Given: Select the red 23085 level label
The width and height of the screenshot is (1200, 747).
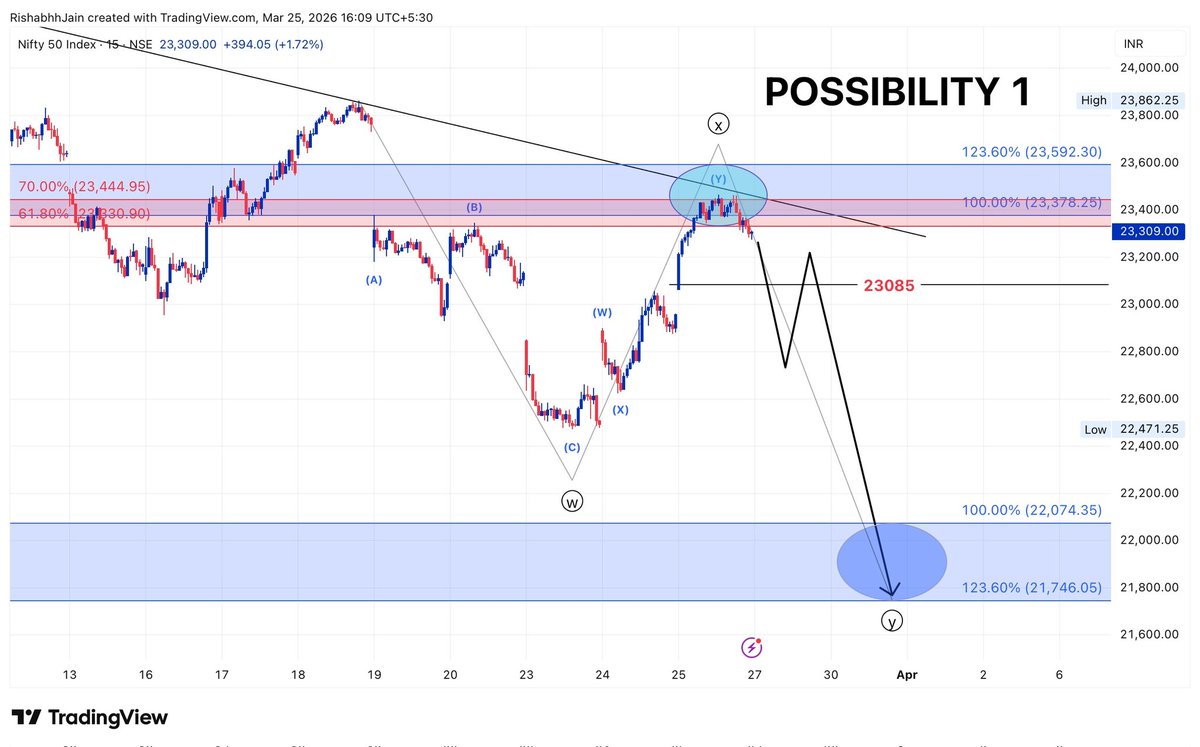Looking at the screenshot, I should (x=890, y=285).
